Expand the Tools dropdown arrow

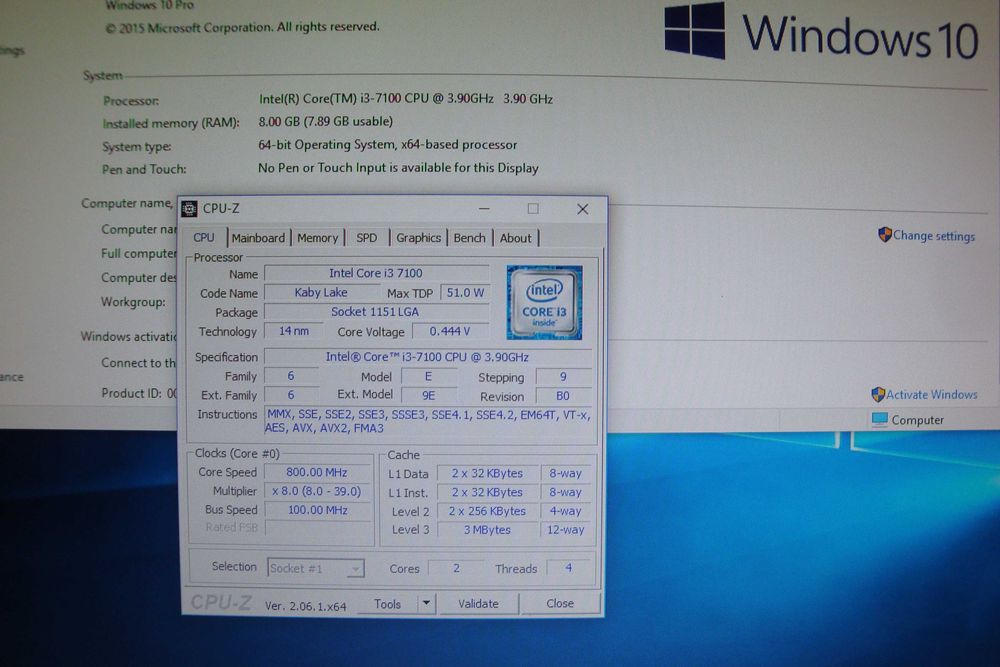pos(427,603)
